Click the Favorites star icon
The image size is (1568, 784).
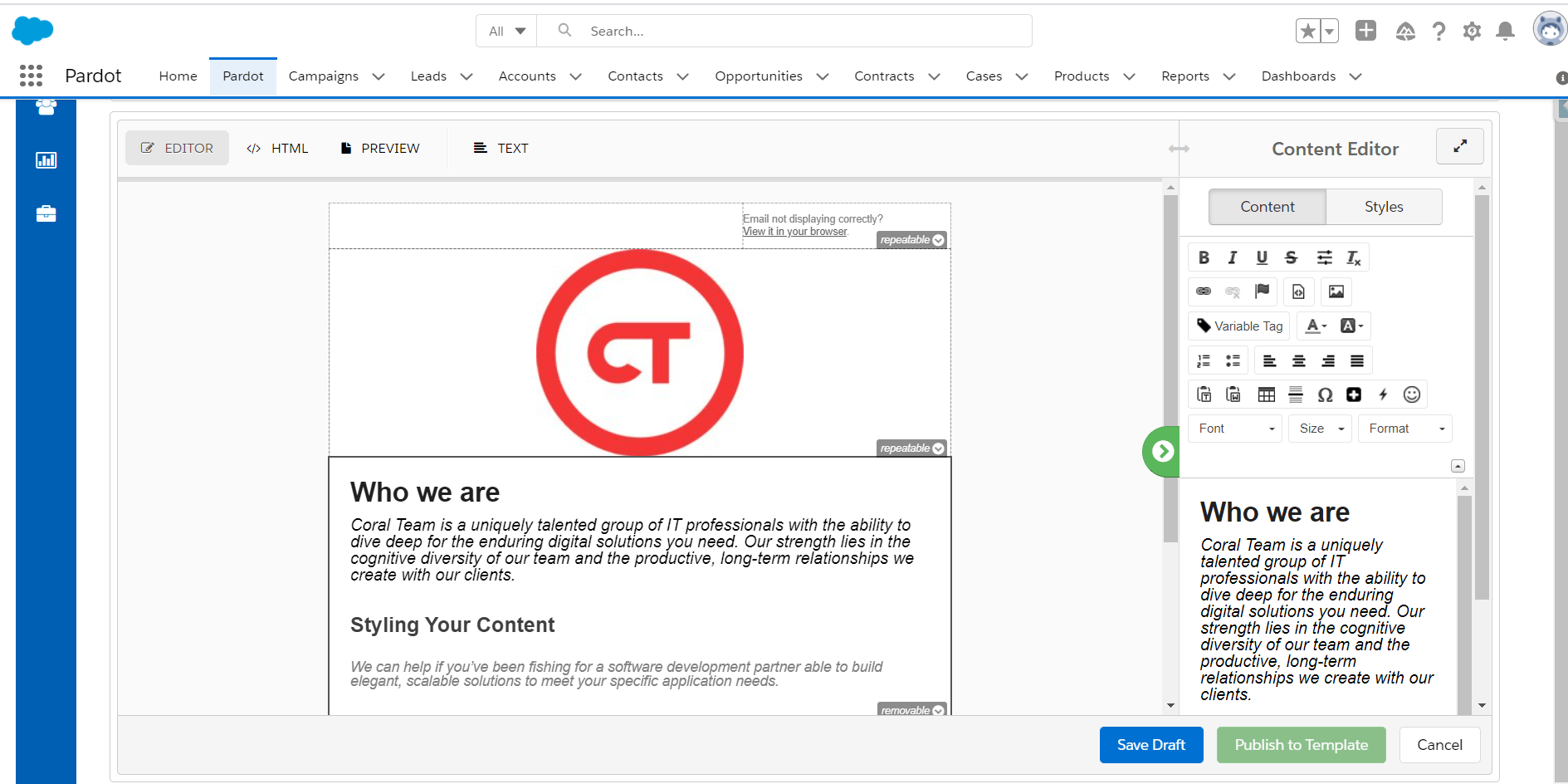pyautogui.click(x=1307, y=31)
